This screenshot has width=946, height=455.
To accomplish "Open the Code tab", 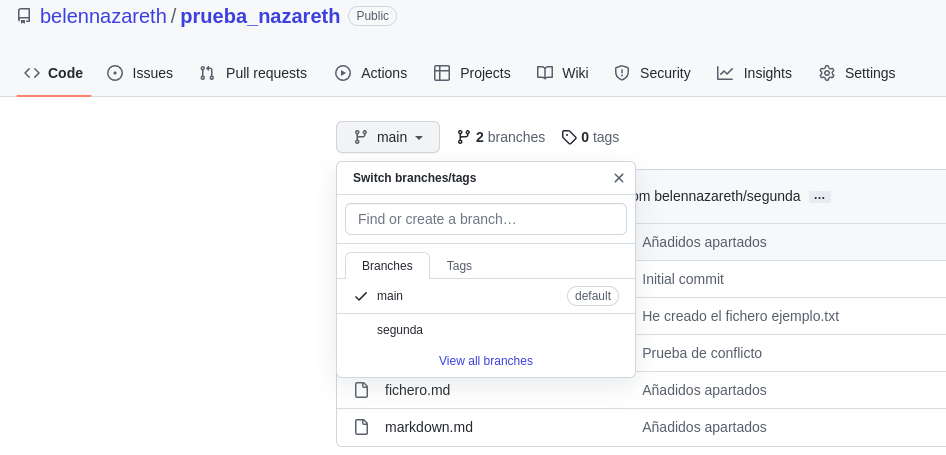I will pyautogui.click(x=54, y=73).
